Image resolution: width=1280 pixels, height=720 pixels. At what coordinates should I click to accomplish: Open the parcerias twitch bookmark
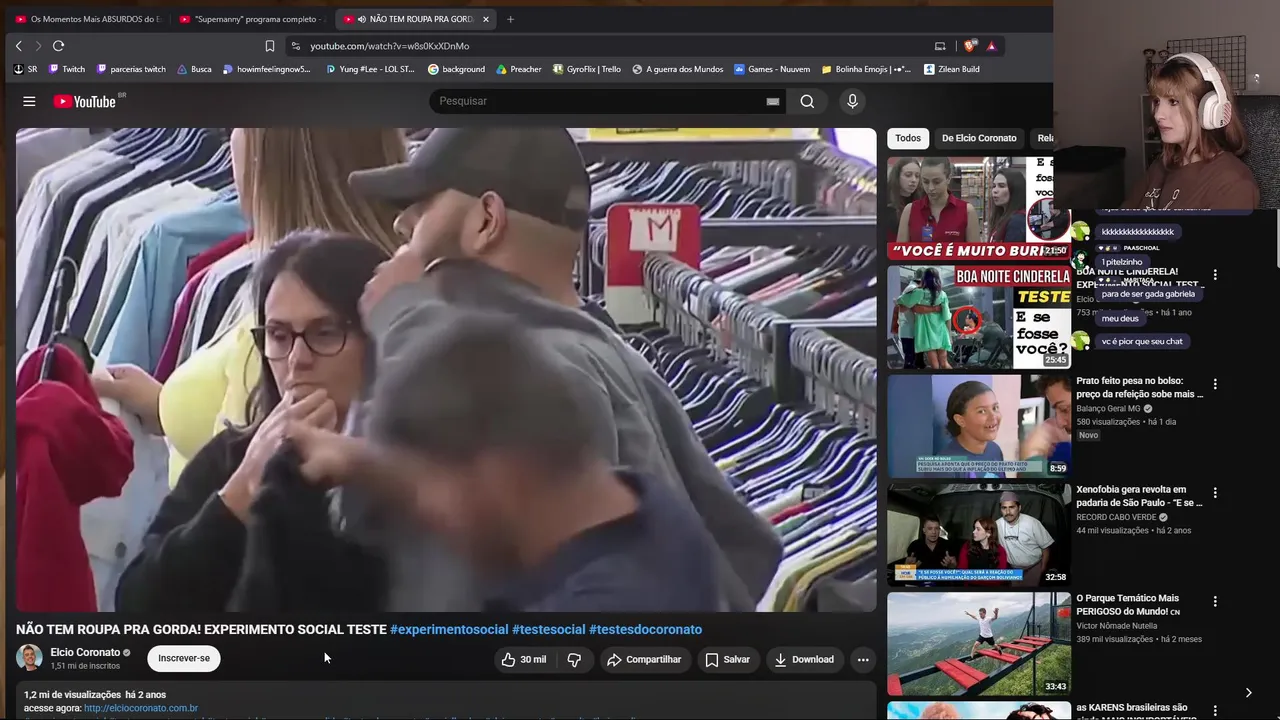pos(131,69)
